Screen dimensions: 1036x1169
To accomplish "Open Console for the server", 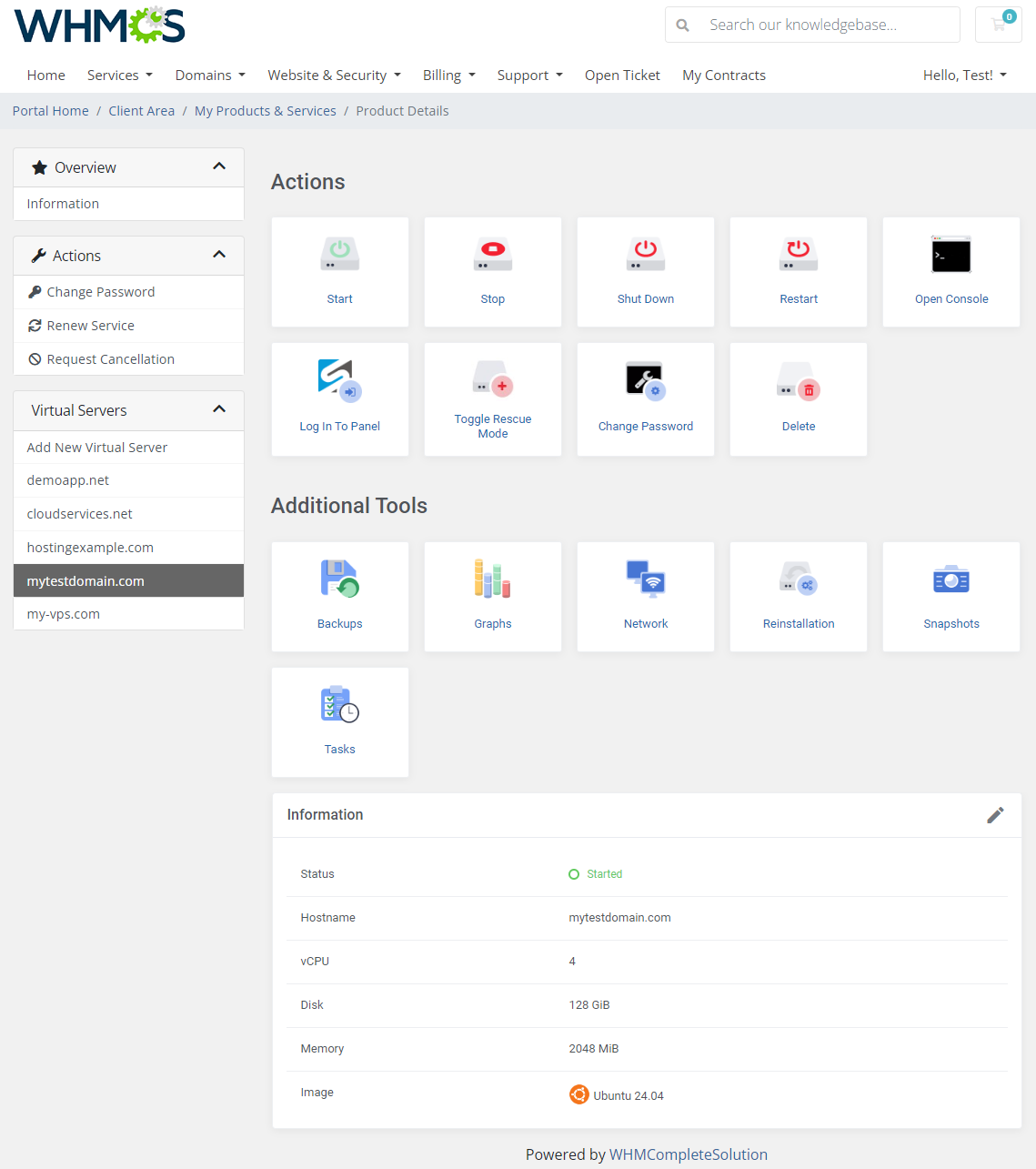I will coord(951,271).
